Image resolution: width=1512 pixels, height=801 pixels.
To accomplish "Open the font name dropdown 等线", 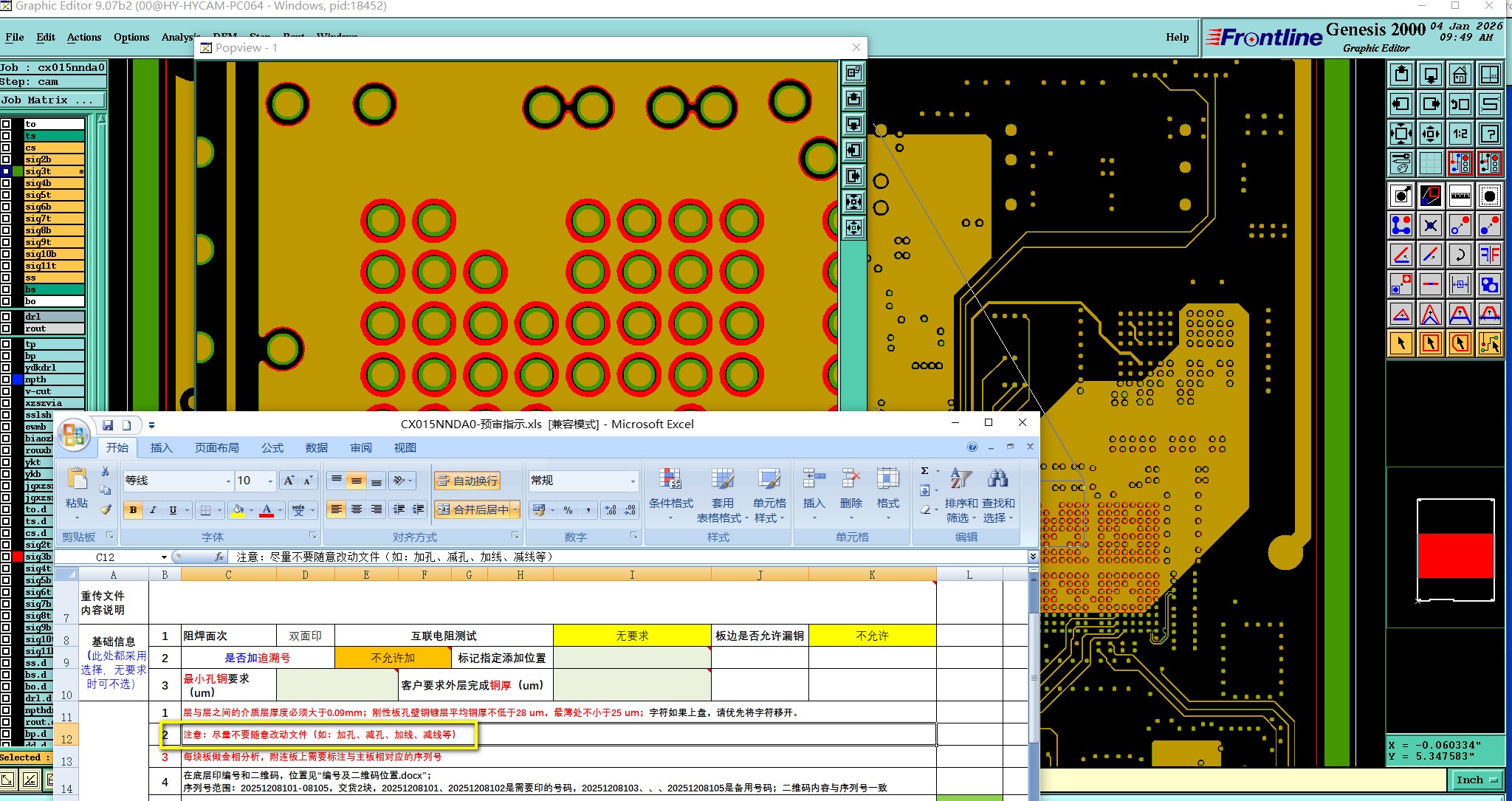I will point(227,481).
